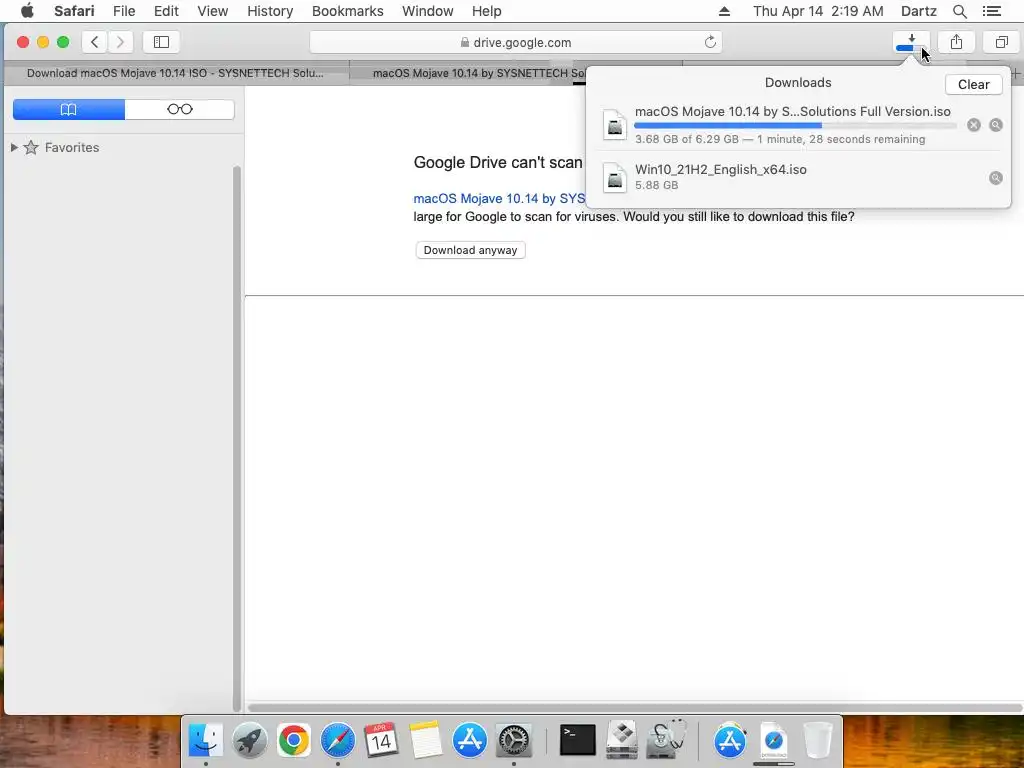Open Notification Center in menu bar
This screenshot has width=1024, height=768.
point(991,11)
